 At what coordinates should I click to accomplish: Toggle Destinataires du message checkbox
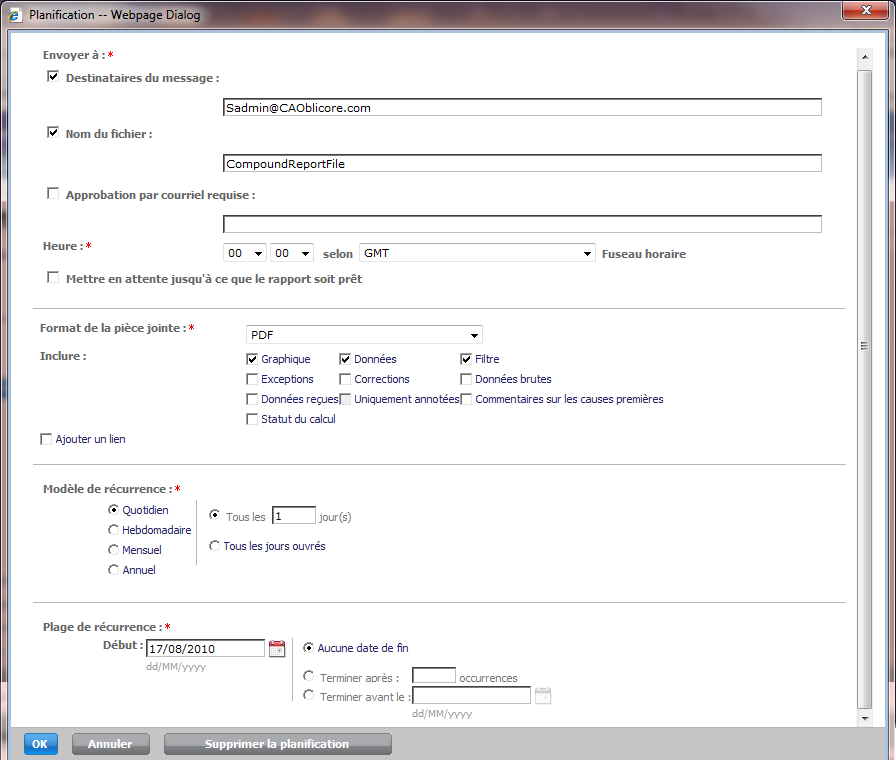(53, 77)
